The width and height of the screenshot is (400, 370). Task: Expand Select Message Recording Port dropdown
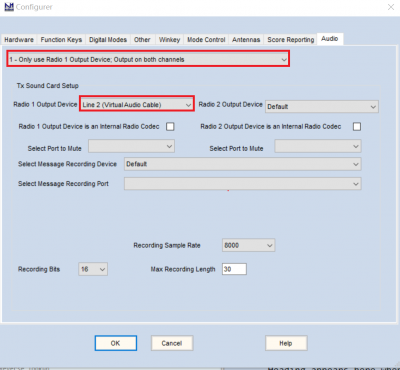243,184
